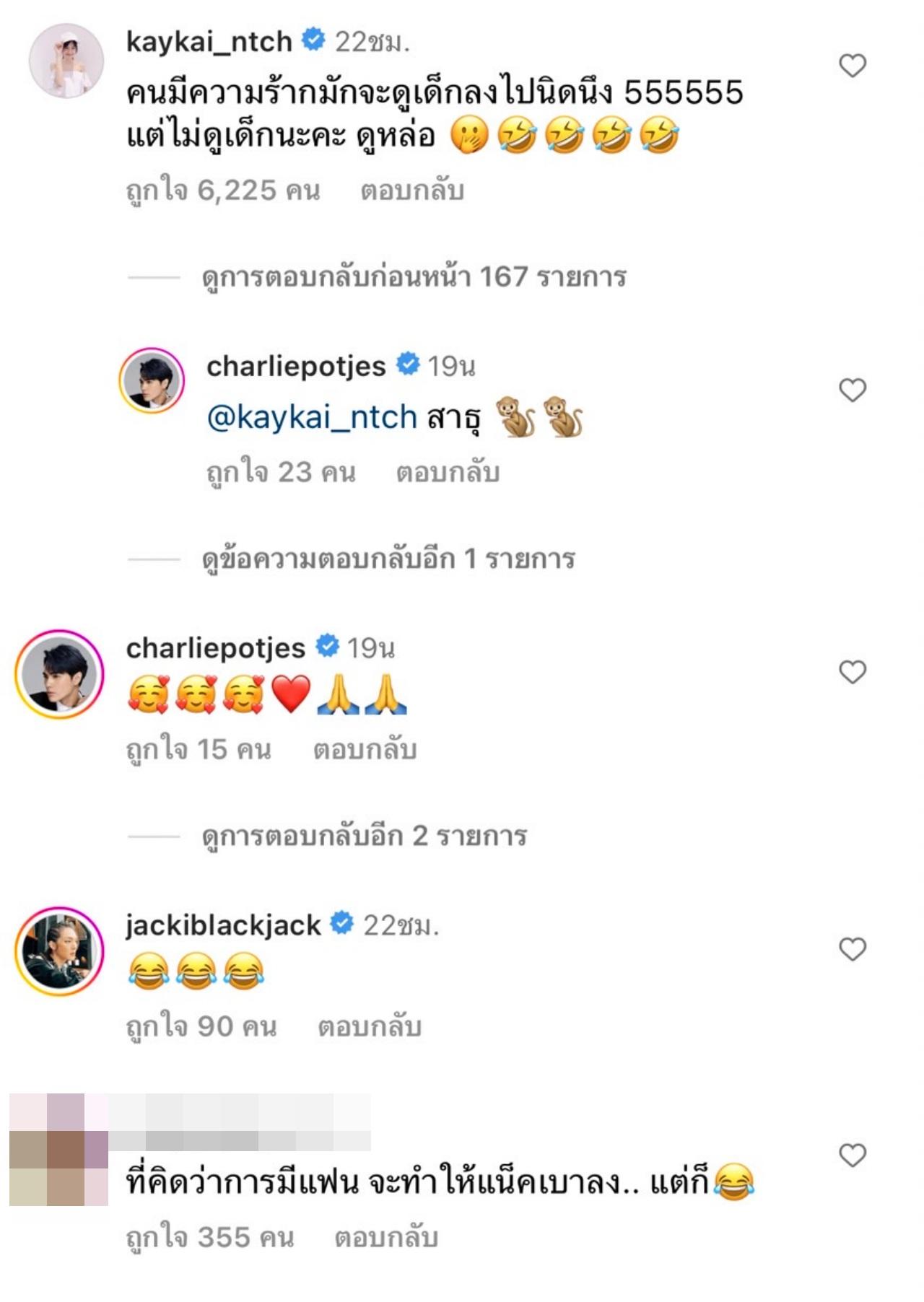This screenshot has height=1302, width=924.
Task: Expand the 2 more replies
Action: click(x=365, y=836)
